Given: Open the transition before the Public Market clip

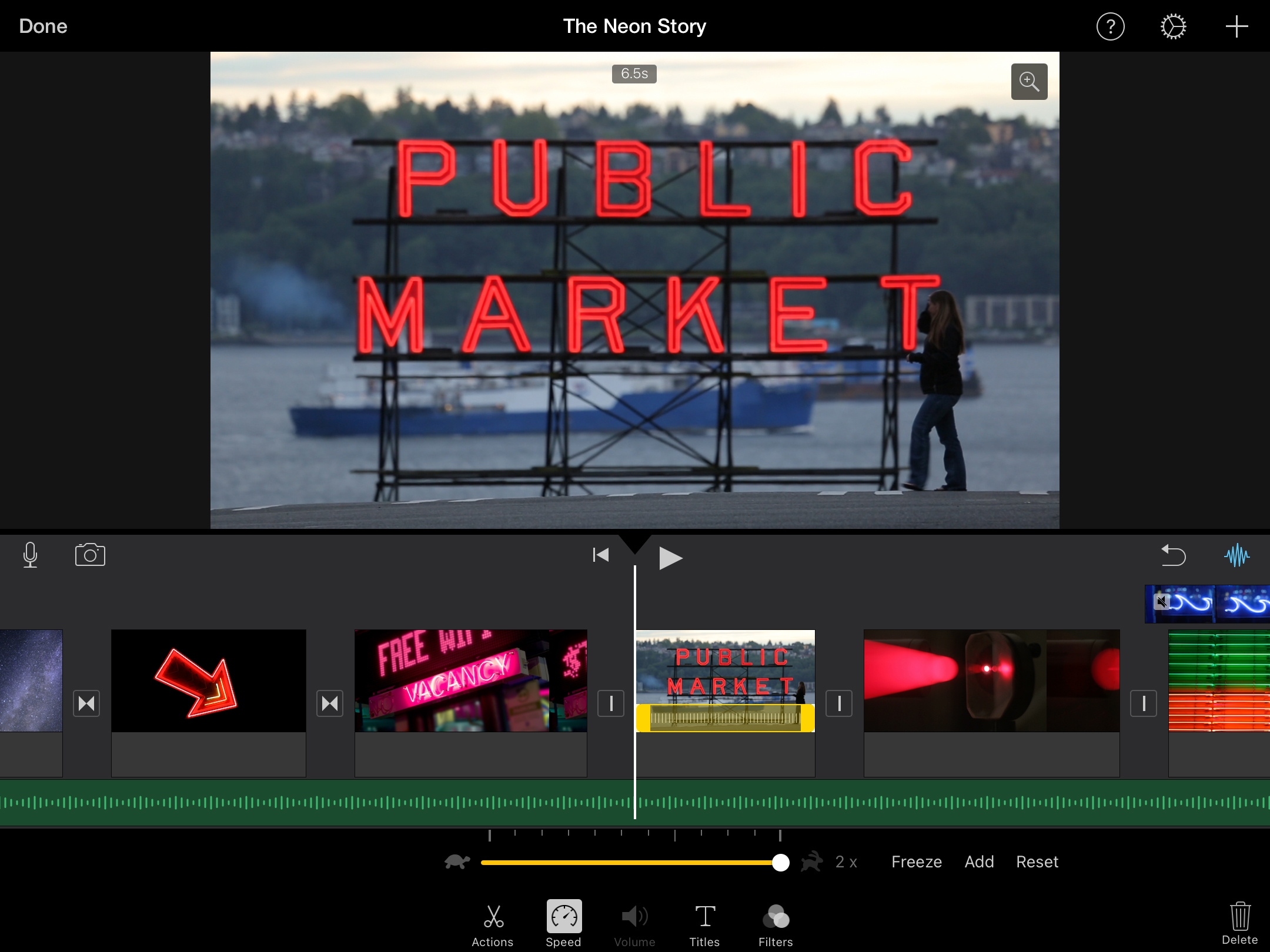Looking at the screenshot, I should point(611,703).
